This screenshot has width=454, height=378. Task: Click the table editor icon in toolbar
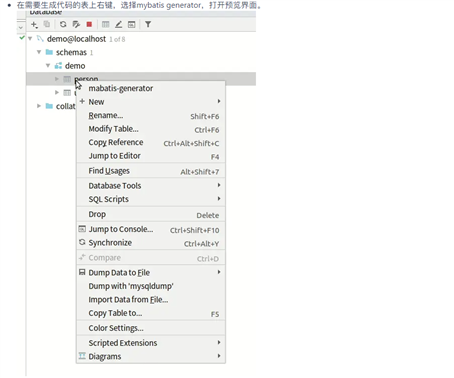[106, 24]
